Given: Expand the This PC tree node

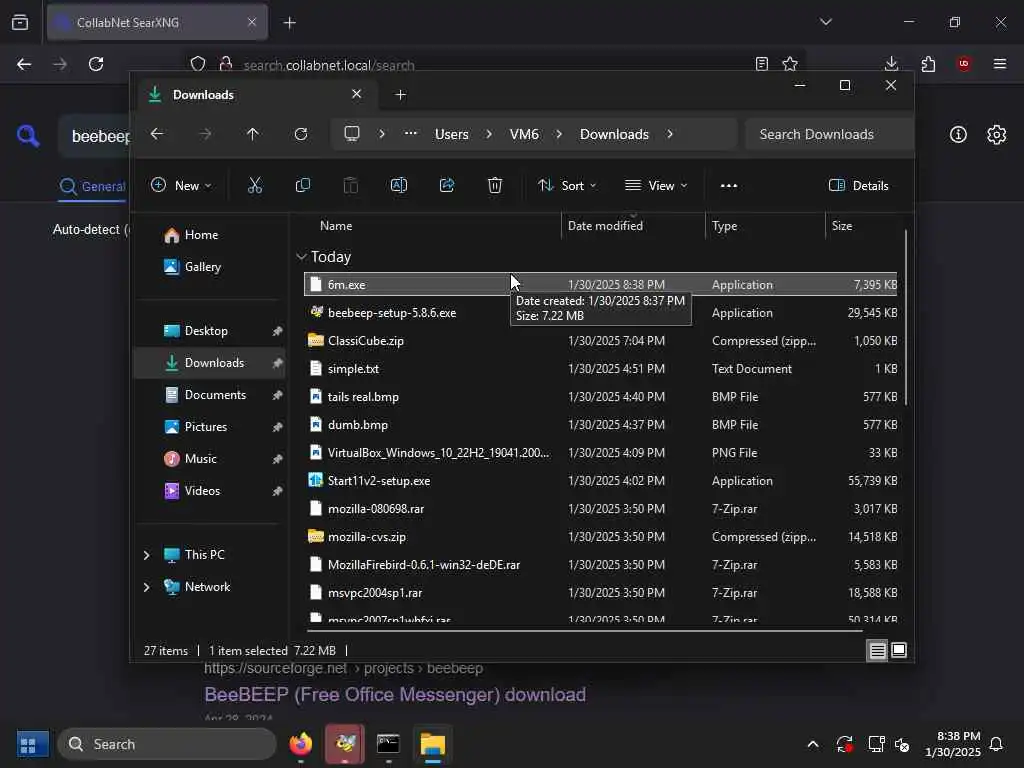Looking at the screenshot, I should 146,555.
